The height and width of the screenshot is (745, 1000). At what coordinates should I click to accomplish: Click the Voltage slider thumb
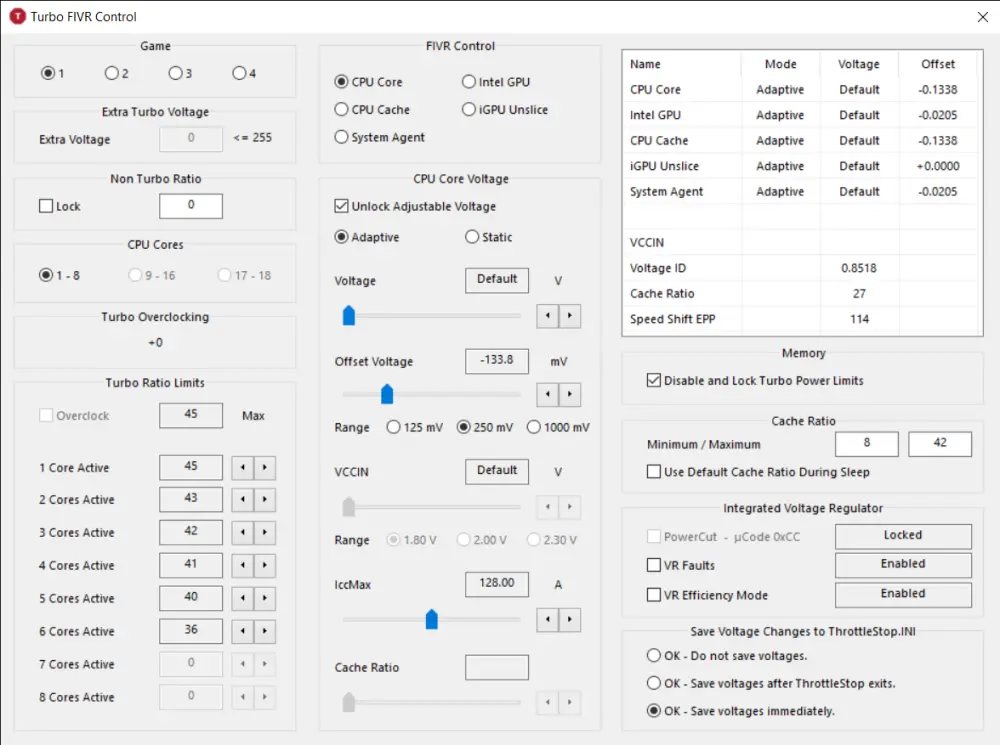point(349,315)
